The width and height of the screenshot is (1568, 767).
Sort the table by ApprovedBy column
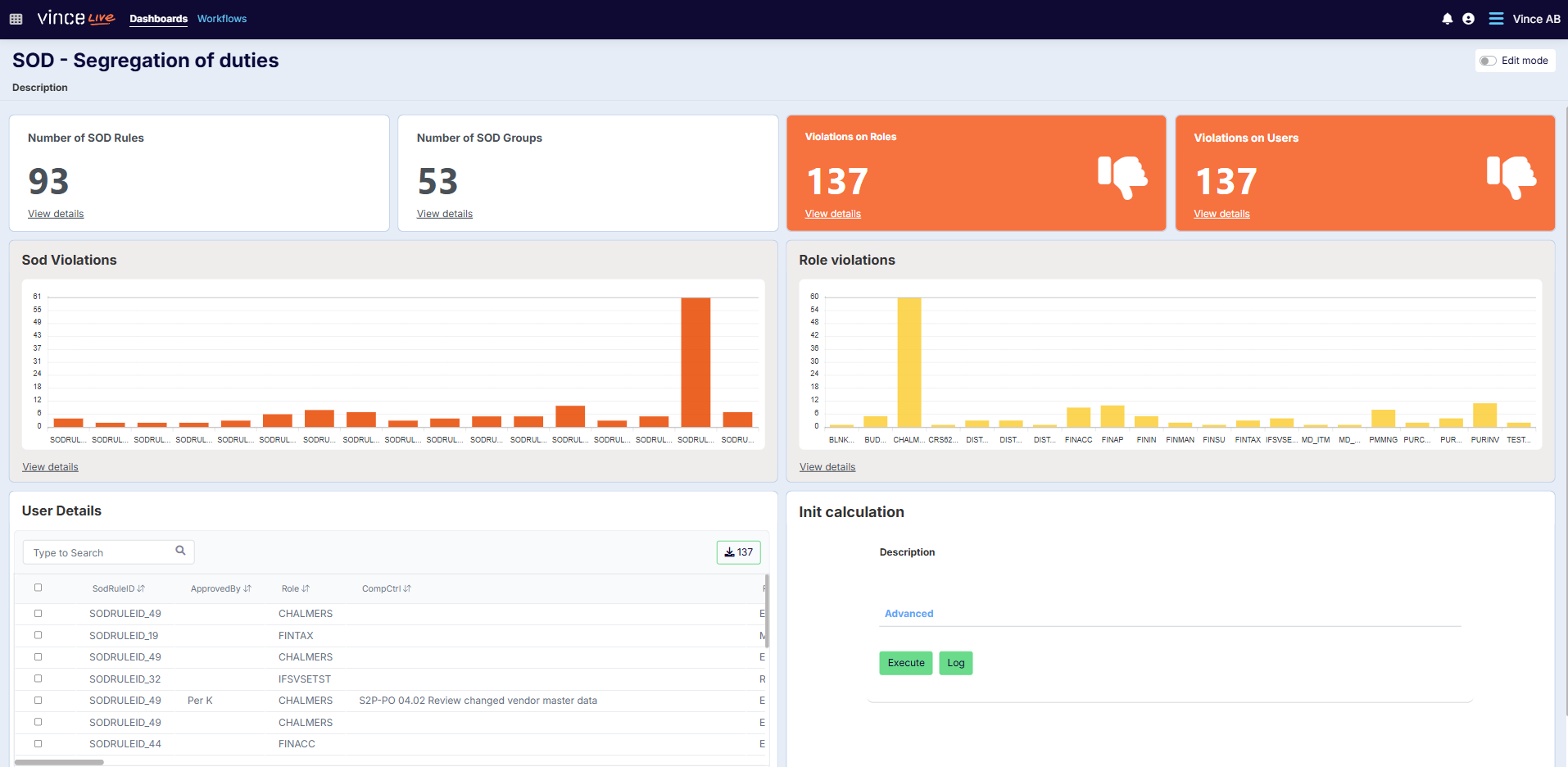click(221, 588)
